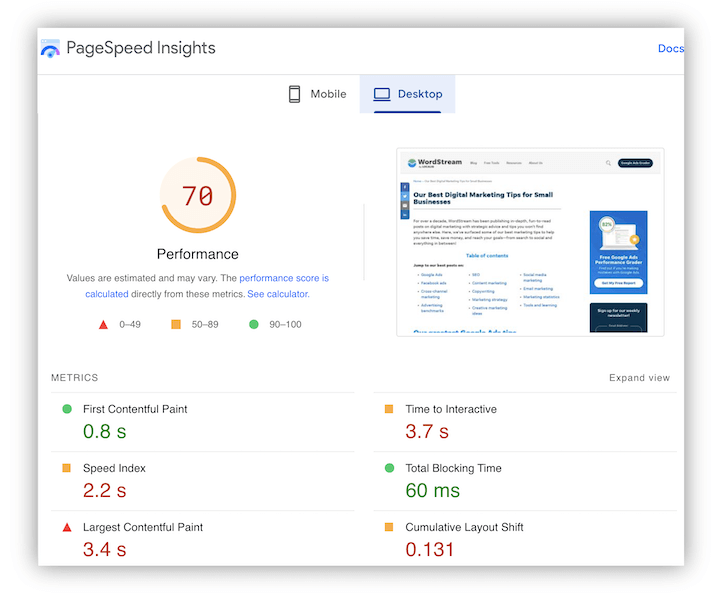Viewport: 720px width, 600px height.
Task: Open the performance score is calculated link
Action: pyautogui.click(x=283, y=278)
